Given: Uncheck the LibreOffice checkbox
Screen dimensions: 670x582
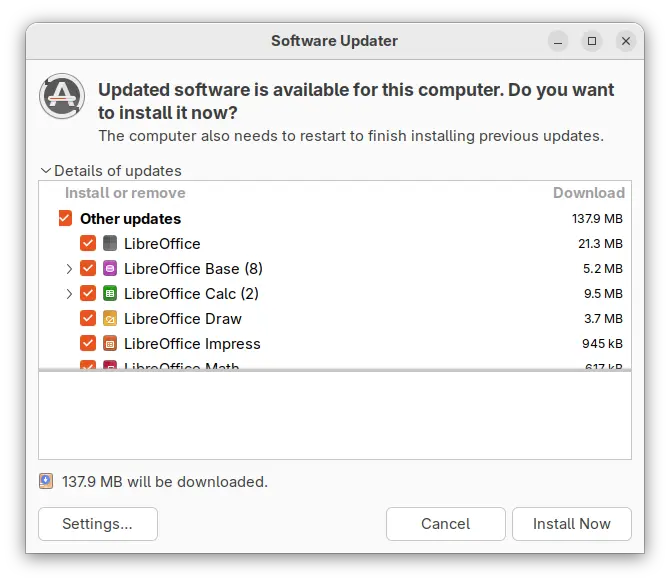Looking at the screenshot, I should (88, 244).
